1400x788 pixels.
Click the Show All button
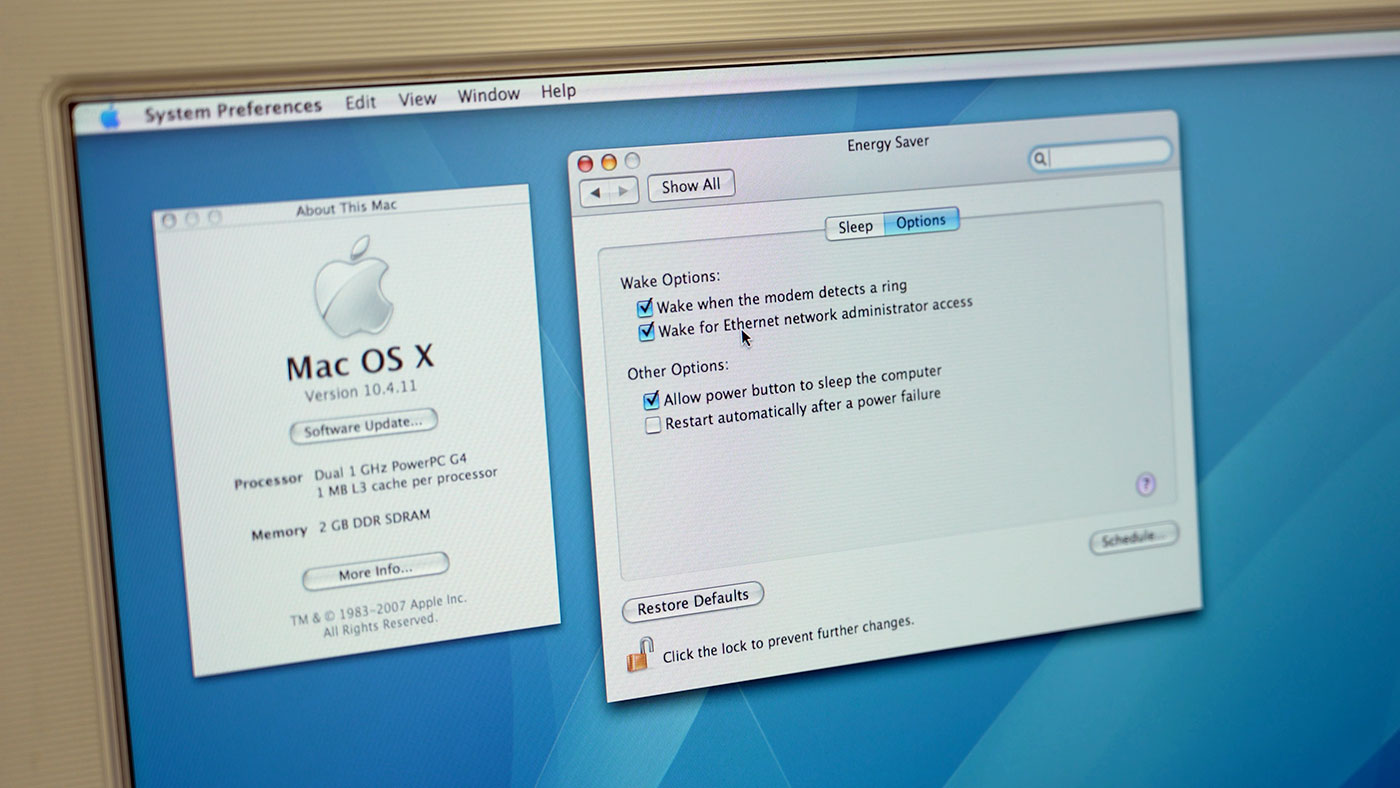(x=691, y=185)
